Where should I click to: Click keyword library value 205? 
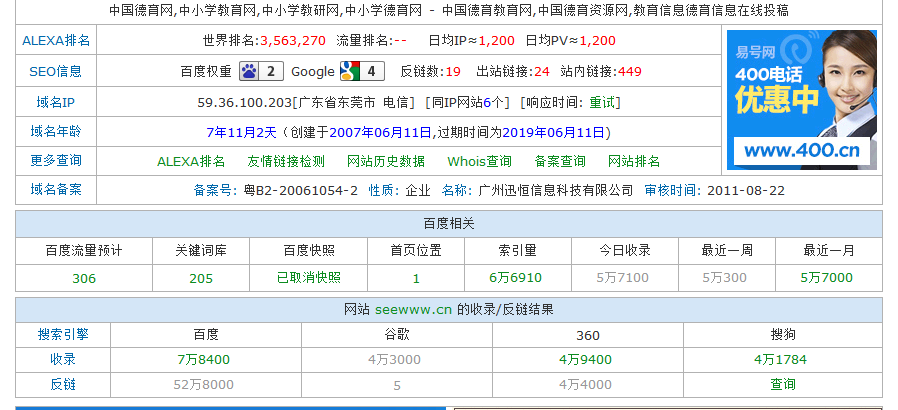click(x=201, y=278)
